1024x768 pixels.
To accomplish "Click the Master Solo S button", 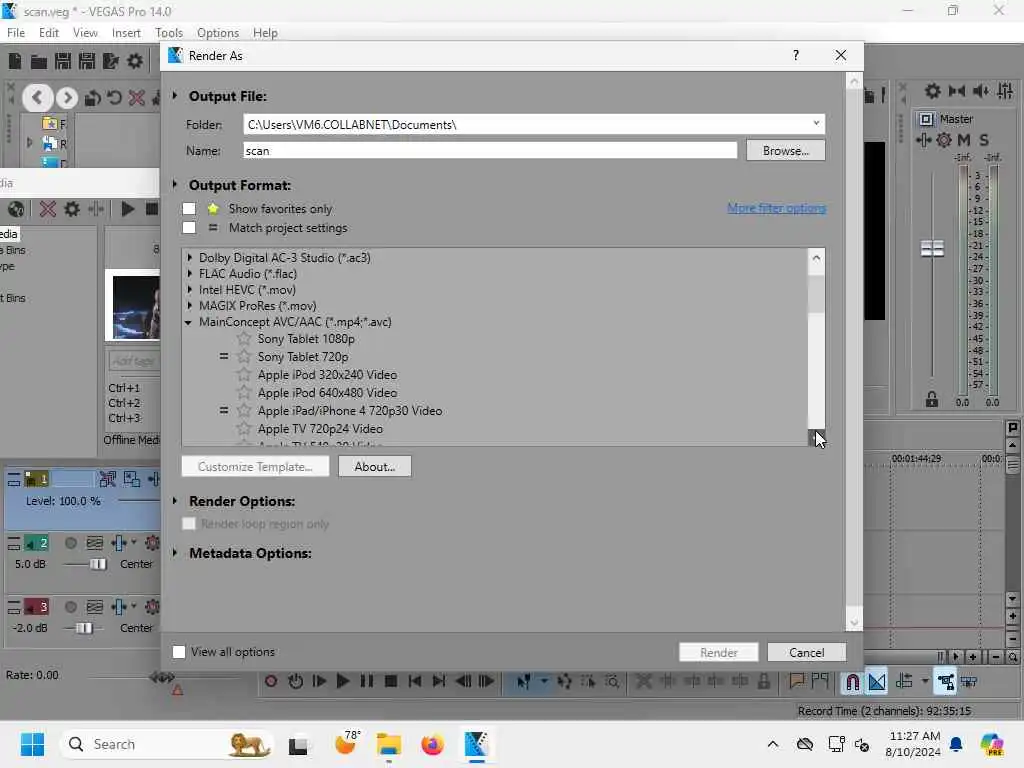I will click(984, 140).
